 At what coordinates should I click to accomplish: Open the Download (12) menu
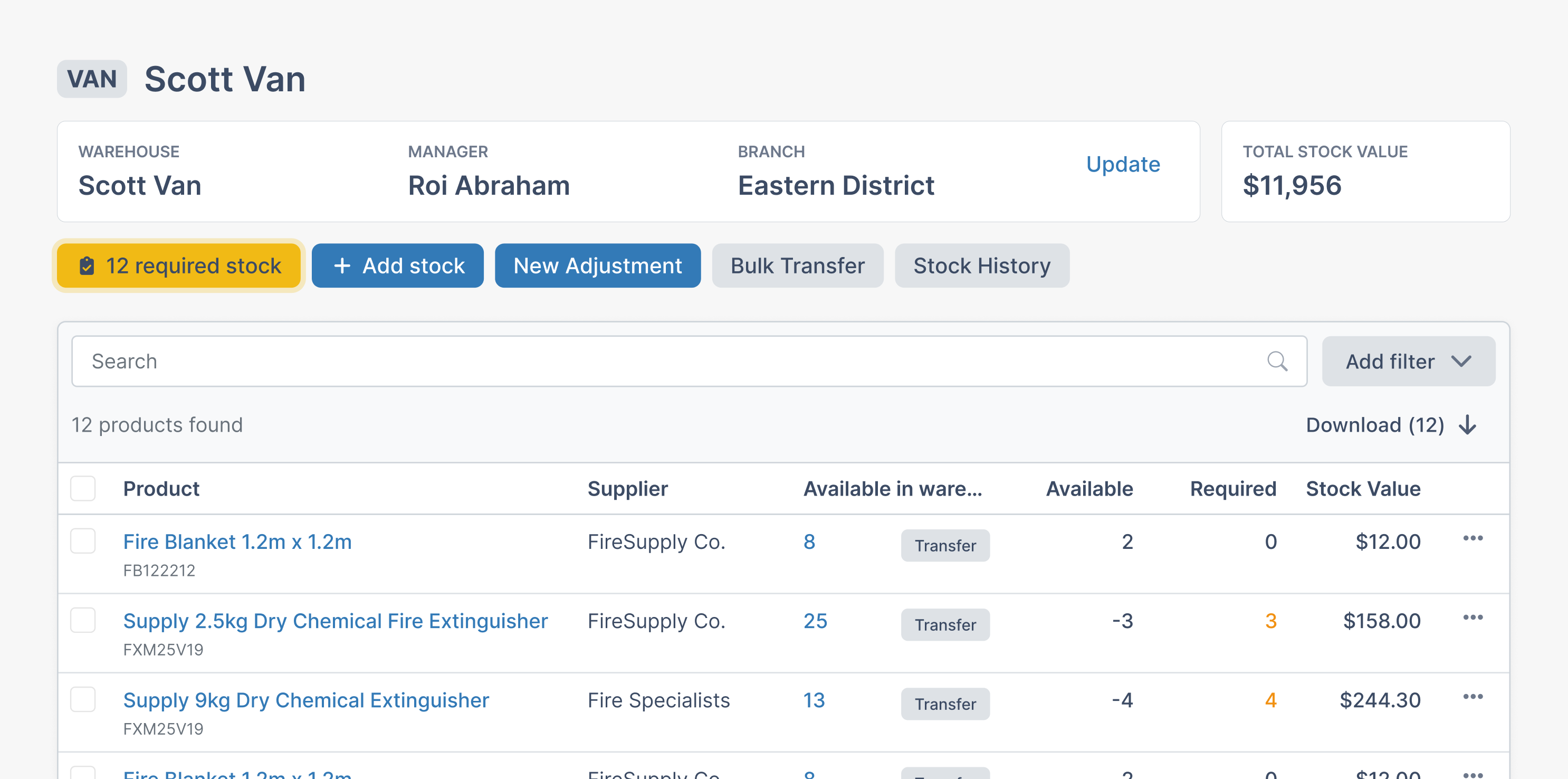[1374, 424]
